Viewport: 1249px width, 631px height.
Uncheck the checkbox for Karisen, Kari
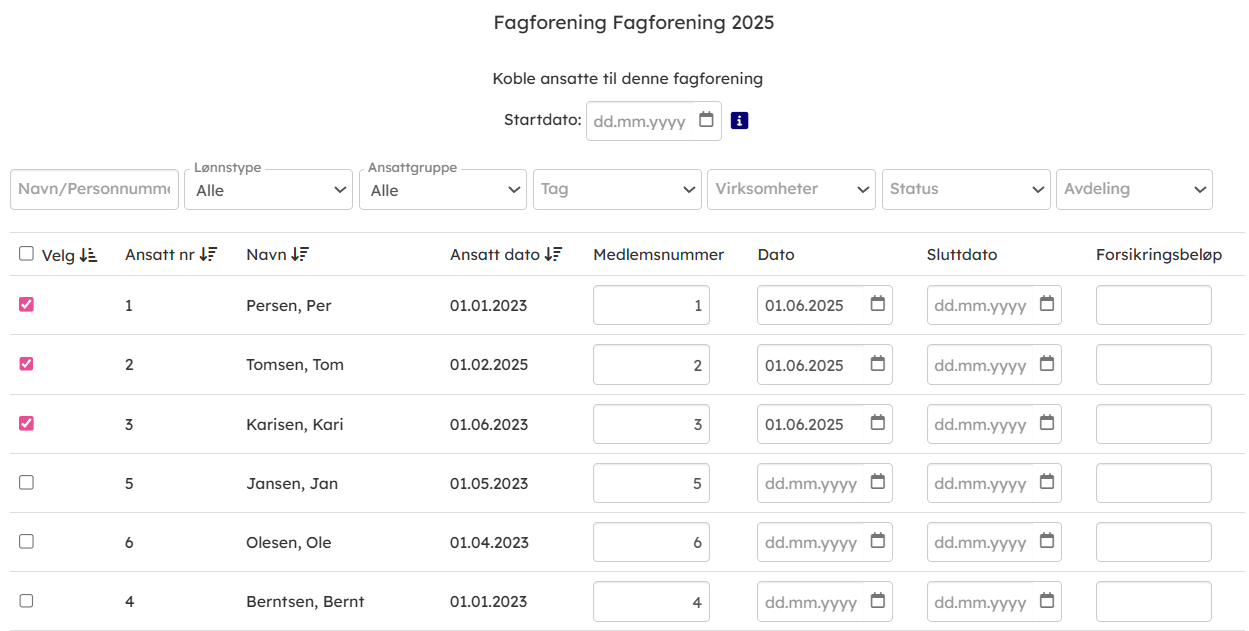pos(27,423)
